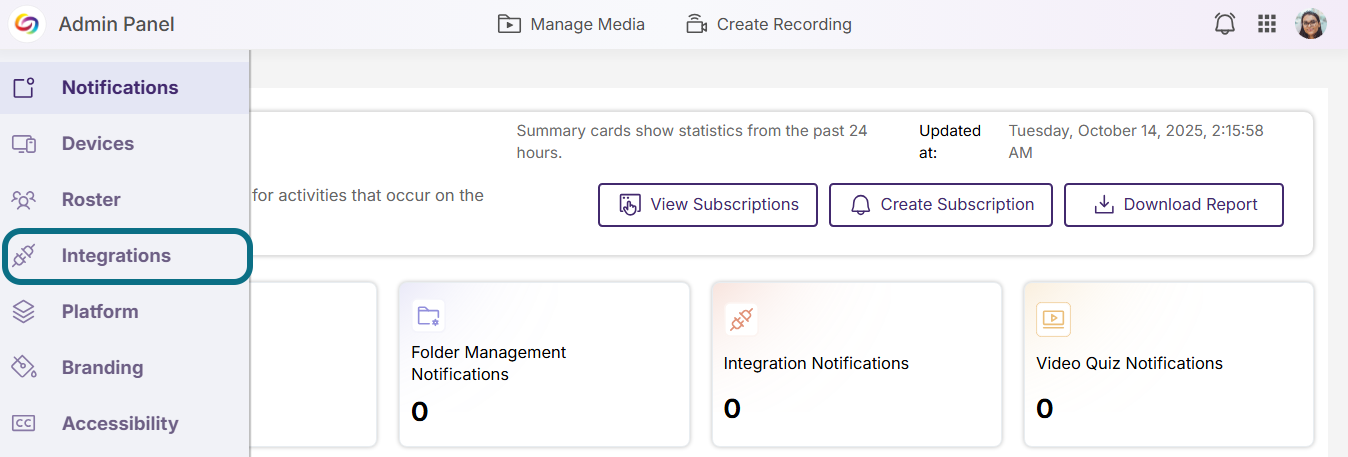Open Devices in the sidebar
The image size is (1348, 457).
click(124, 144)
